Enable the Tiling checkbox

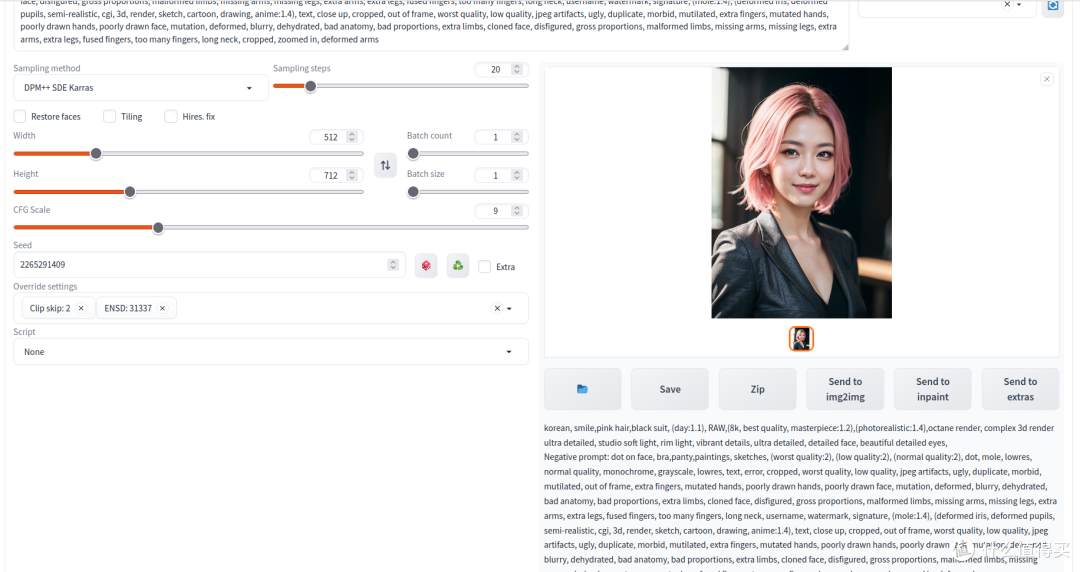point(110,116)
